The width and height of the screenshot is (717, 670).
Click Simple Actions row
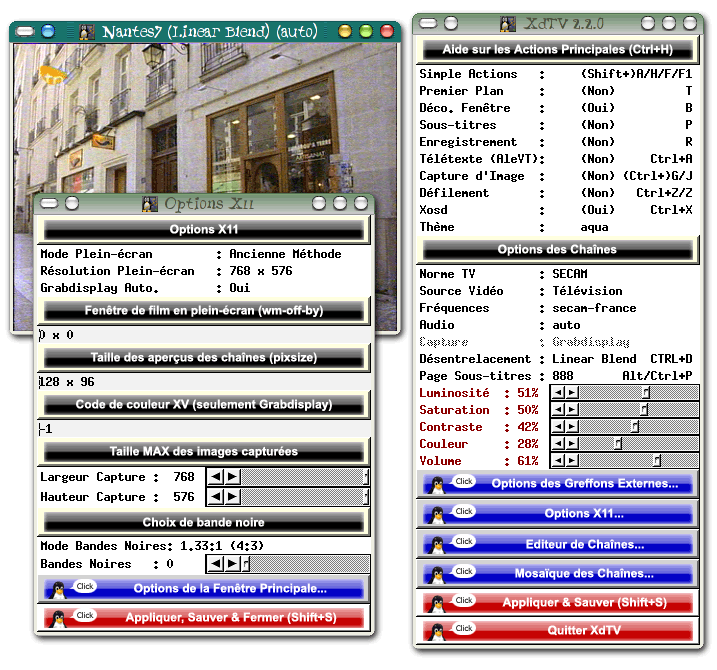tap(556, 74)
